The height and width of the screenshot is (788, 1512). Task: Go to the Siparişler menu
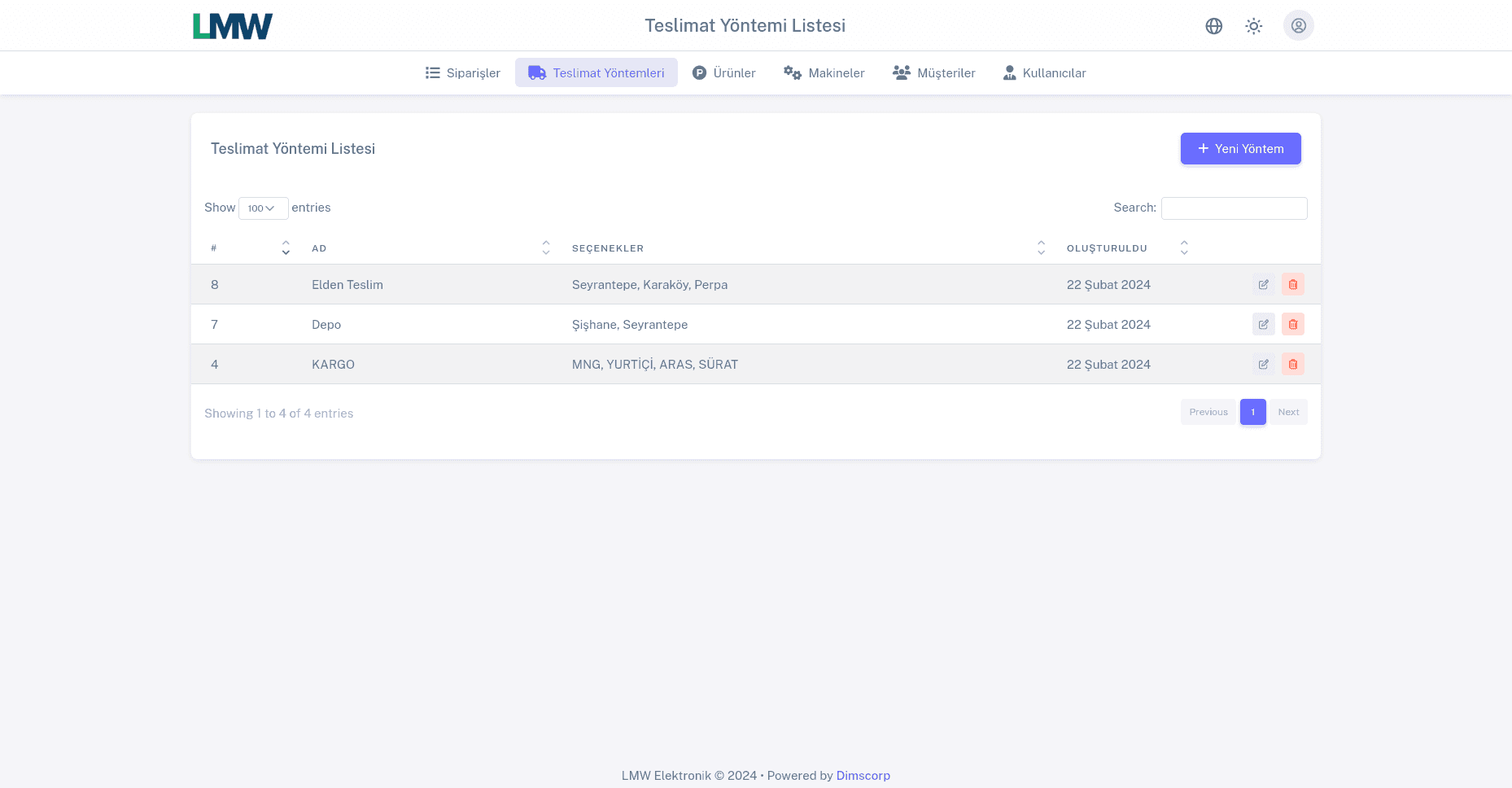pyautogui.click(x=462, y=73)
